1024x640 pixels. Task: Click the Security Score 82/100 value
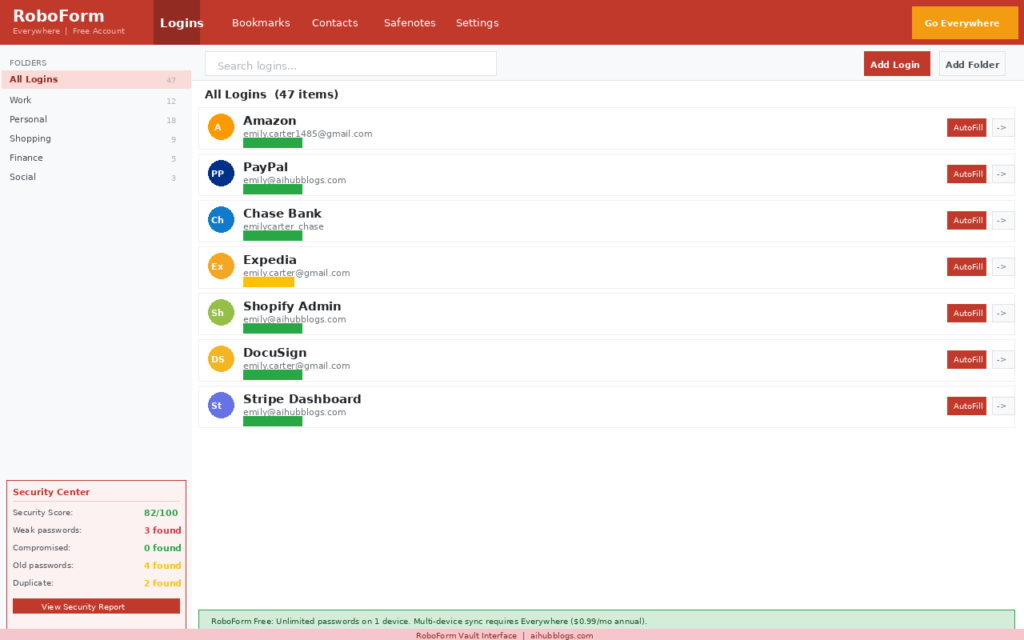(161, 513)
